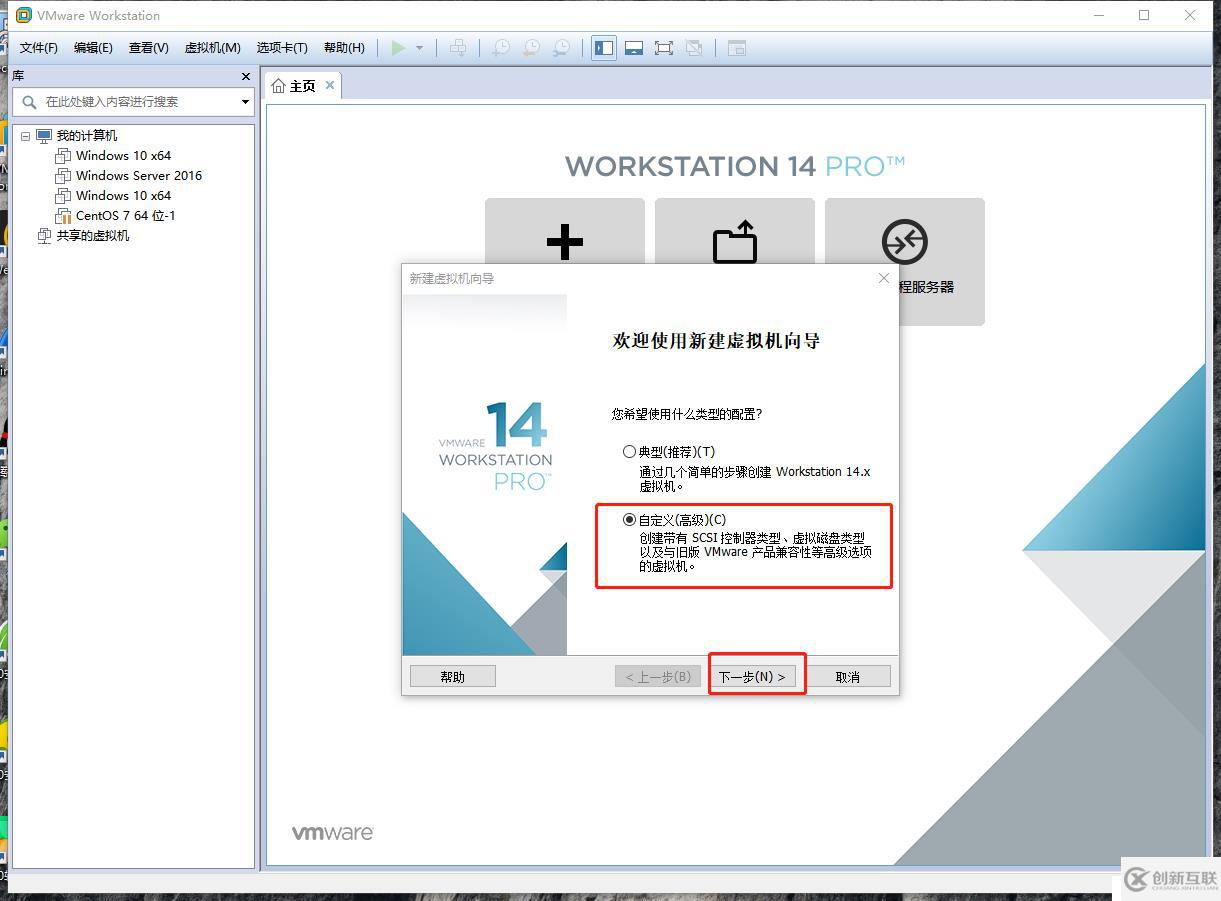Close the 新建虚拟机向导 dialog
This screenshot has height=901, width=1221.
884,278
